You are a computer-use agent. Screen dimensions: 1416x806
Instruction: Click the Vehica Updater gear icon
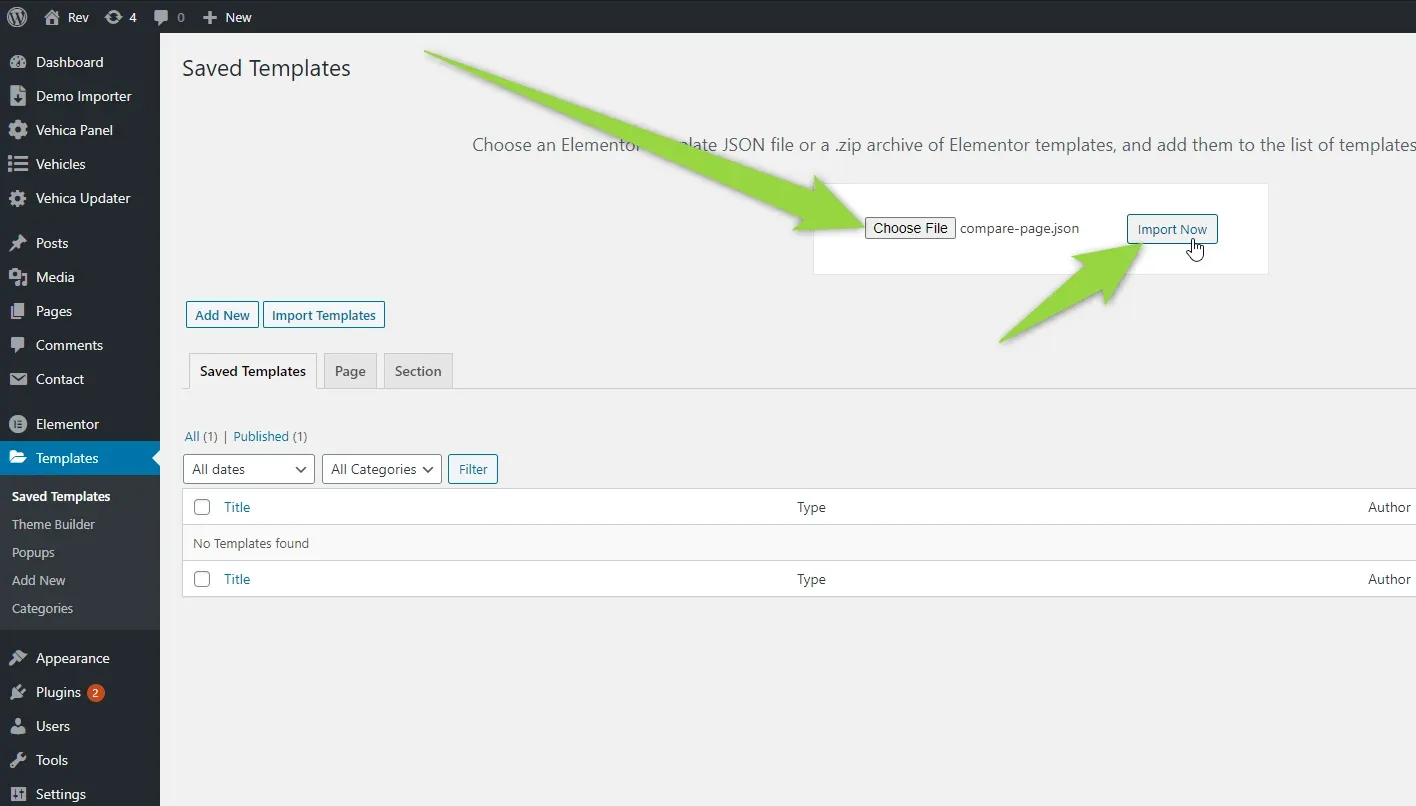tap(18, 198)
